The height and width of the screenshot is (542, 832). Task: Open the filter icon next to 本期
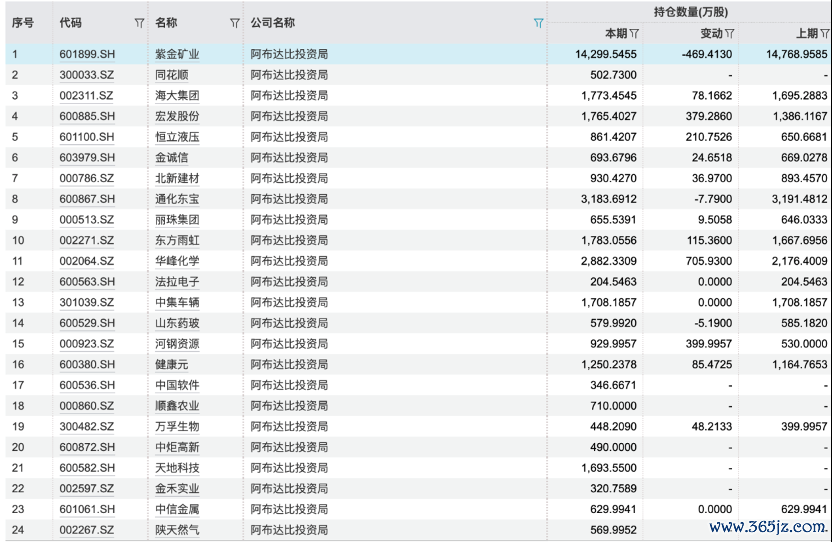pos(634,34)
